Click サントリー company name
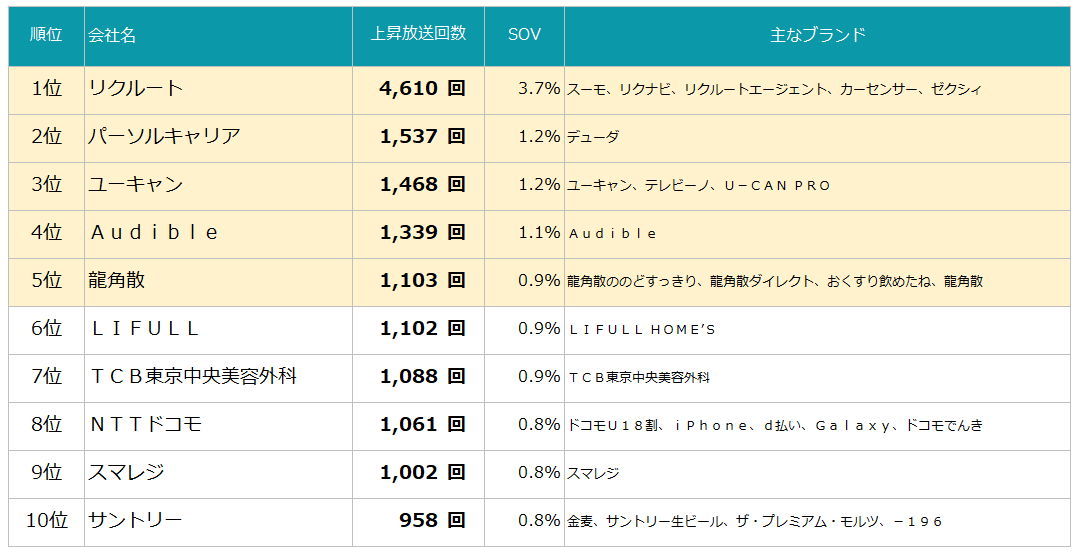This screenshot has height=557, width=1079. pos(136,520)
